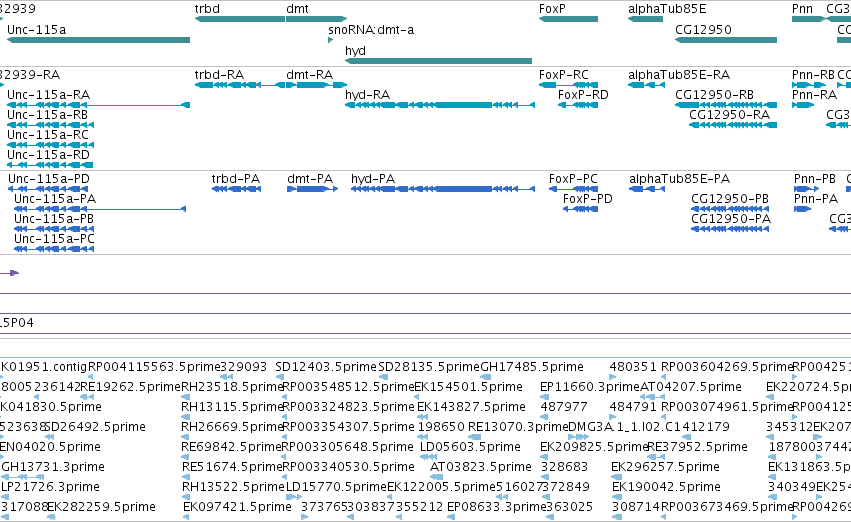Open the AT04207.5prime EST

[653, 397]
